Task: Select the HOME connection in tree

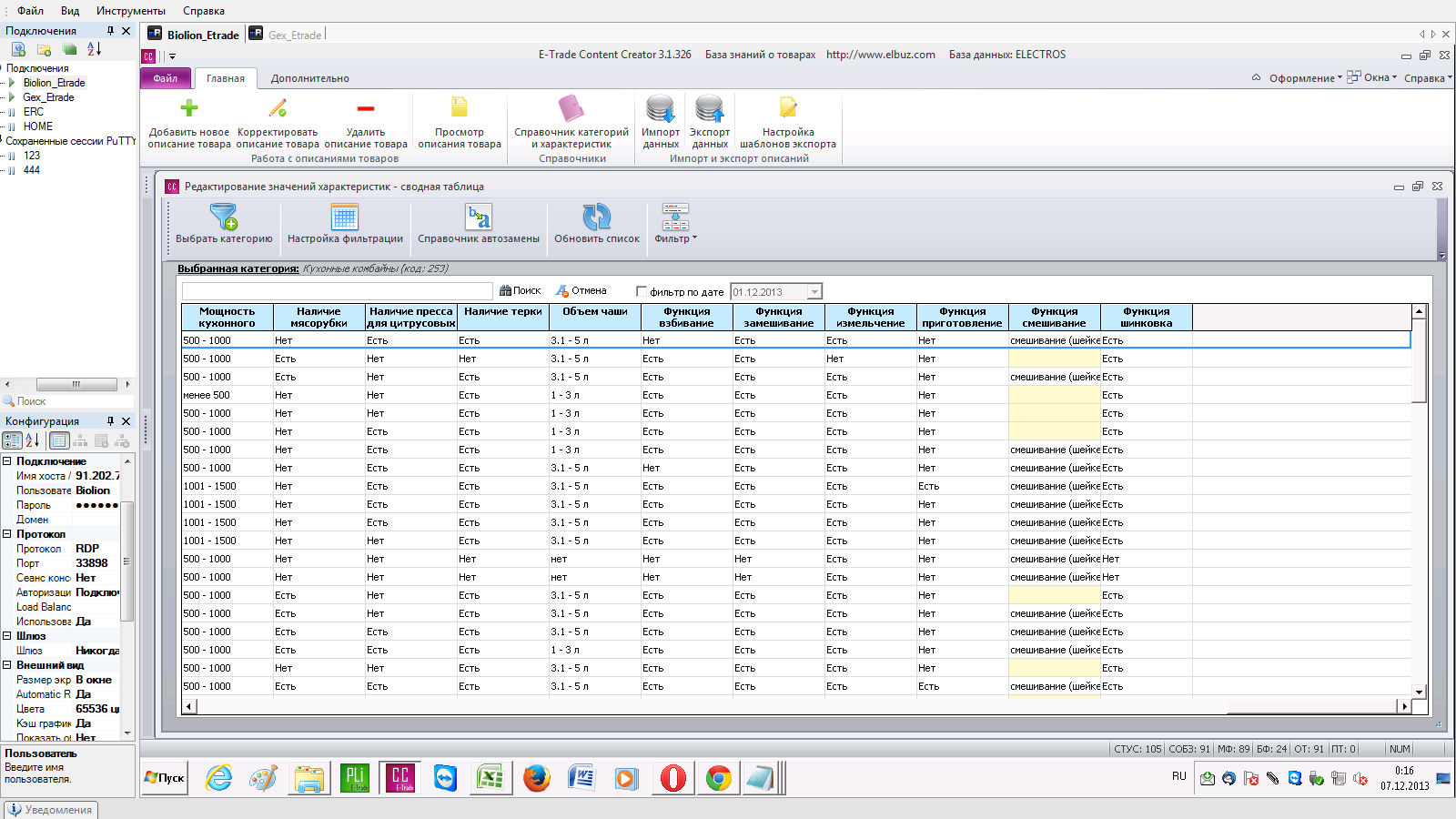Action: 38,126
